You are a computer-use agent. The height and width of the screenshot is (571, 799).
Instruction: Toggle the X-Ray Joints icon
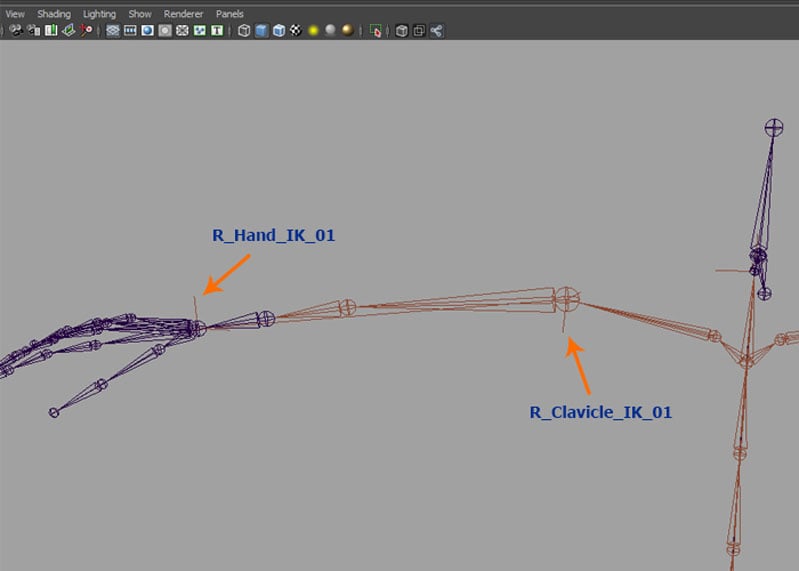[x=436, y=31]
